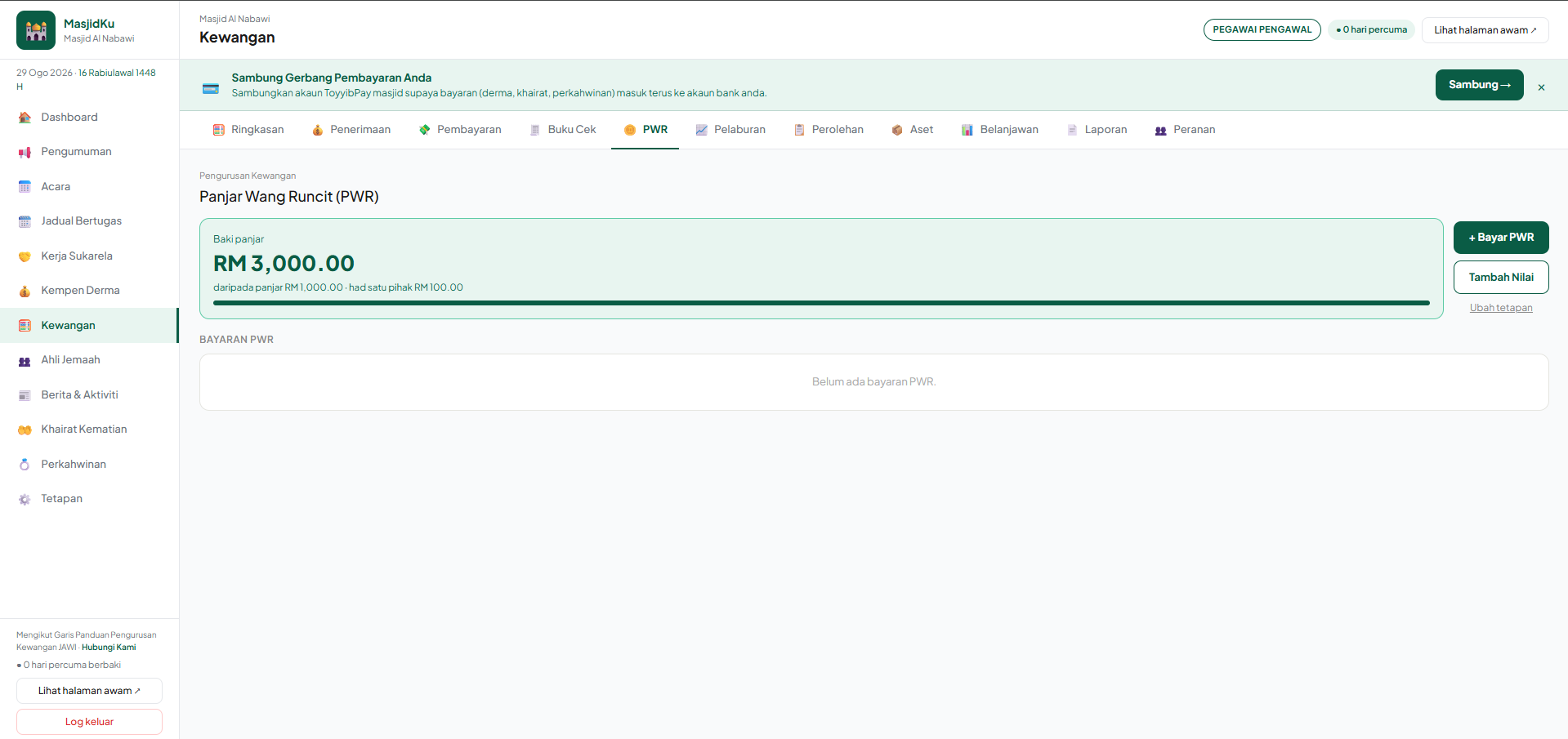Viewport: 1568px width, 739px height.
Task: Click sidebar Lihat halaman awam button
Action: point(89,691)
